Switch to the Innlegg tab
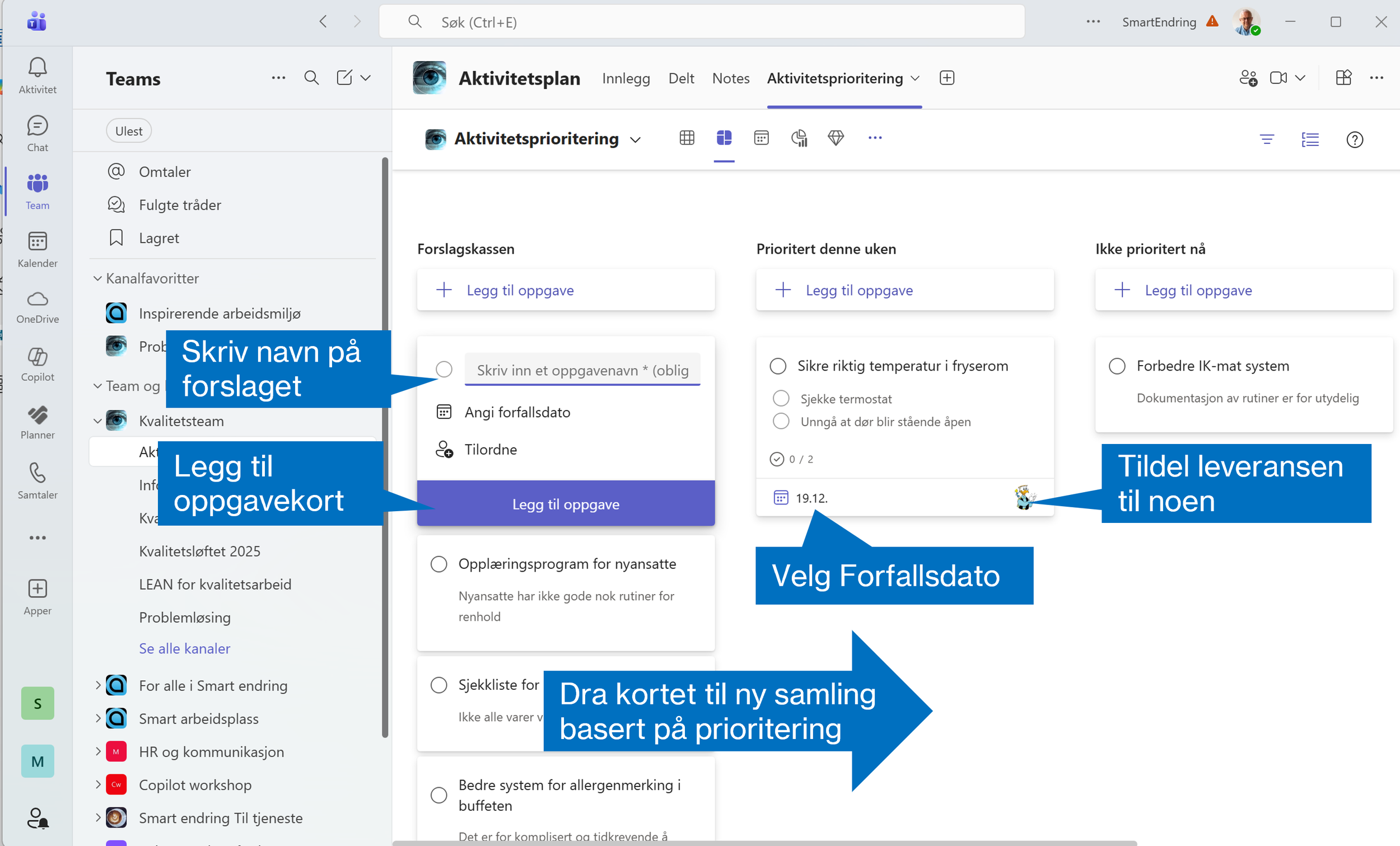The width and height of the screenshot is (1400, 846). point(626,78)
